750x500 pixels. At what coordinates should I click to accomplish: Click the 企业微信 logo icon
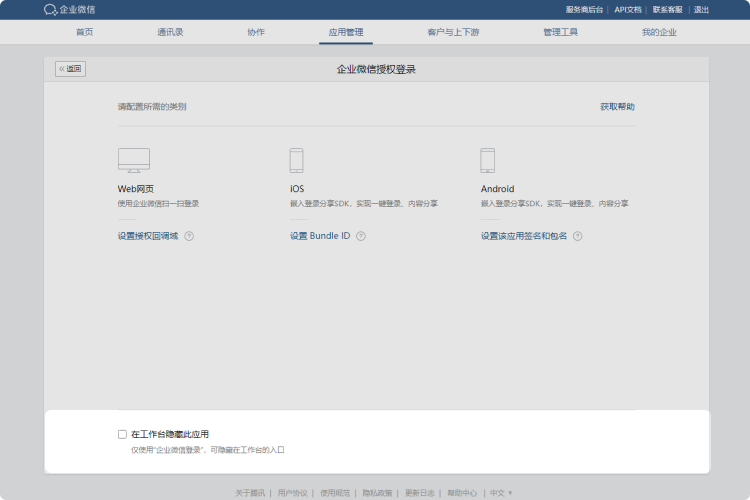[50, 10]
